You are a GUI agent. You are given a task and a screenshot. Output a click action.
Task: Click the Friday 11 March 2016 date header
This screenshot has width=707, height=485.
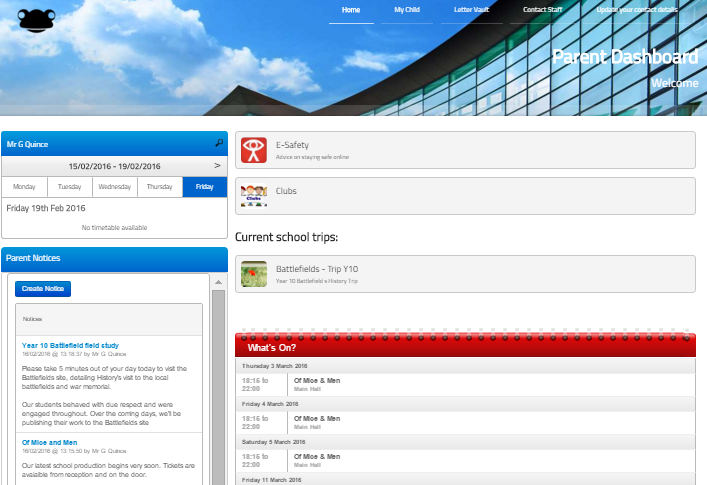(465, 479)
